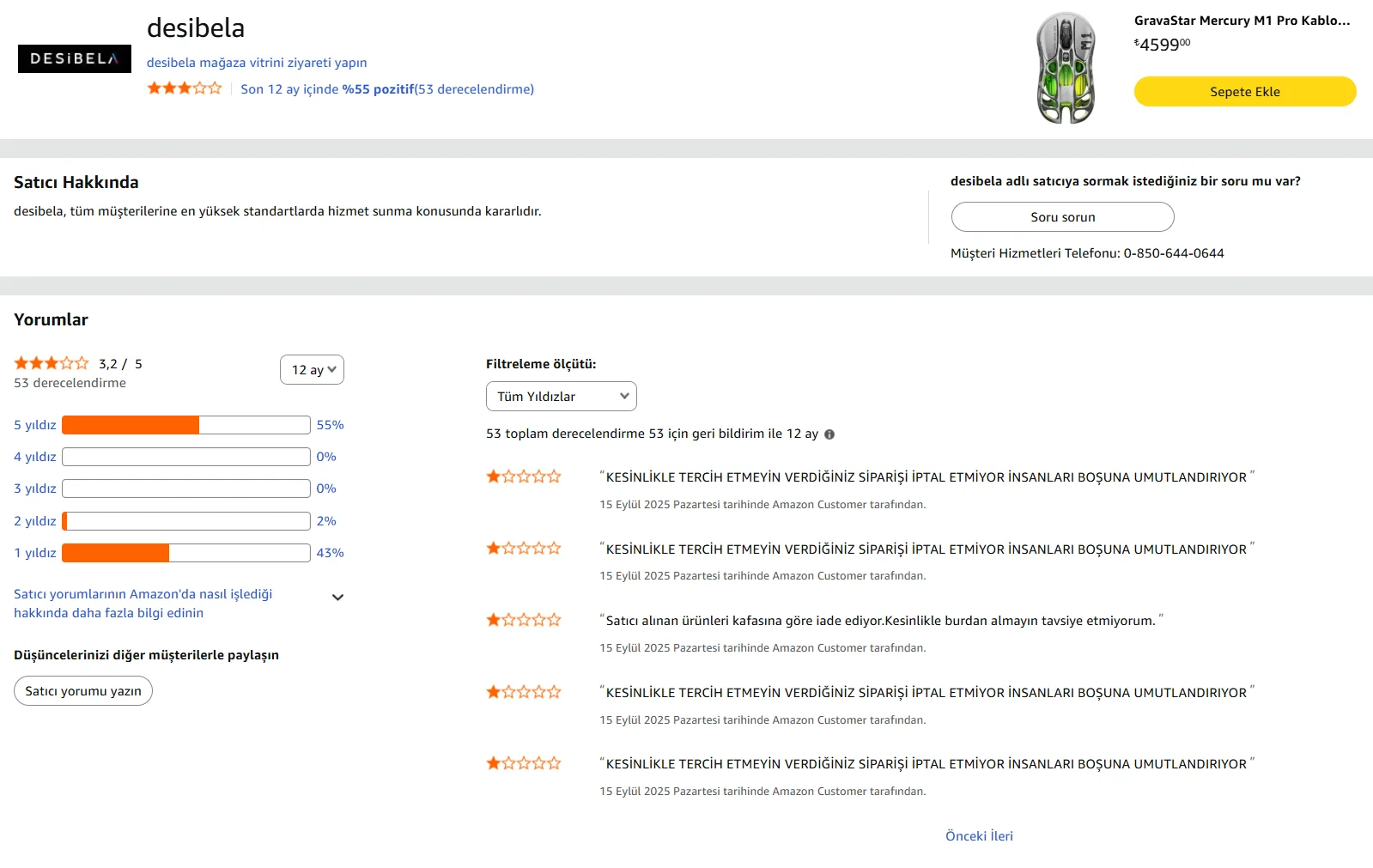Open the 12 ay time period dropdown
Viewport: 1373px width, 868px height.
pyautogui.click(x=312, y=370)
